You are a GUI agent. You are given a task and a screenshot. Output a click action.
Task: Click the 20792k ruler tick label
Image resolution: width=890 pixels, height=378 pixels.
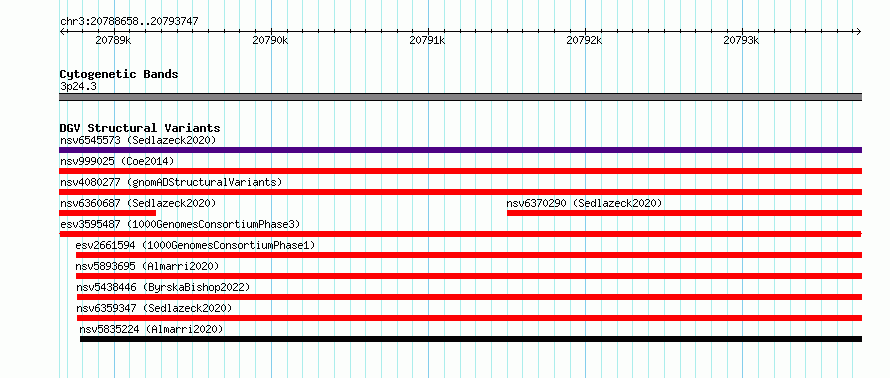[585, 41]
